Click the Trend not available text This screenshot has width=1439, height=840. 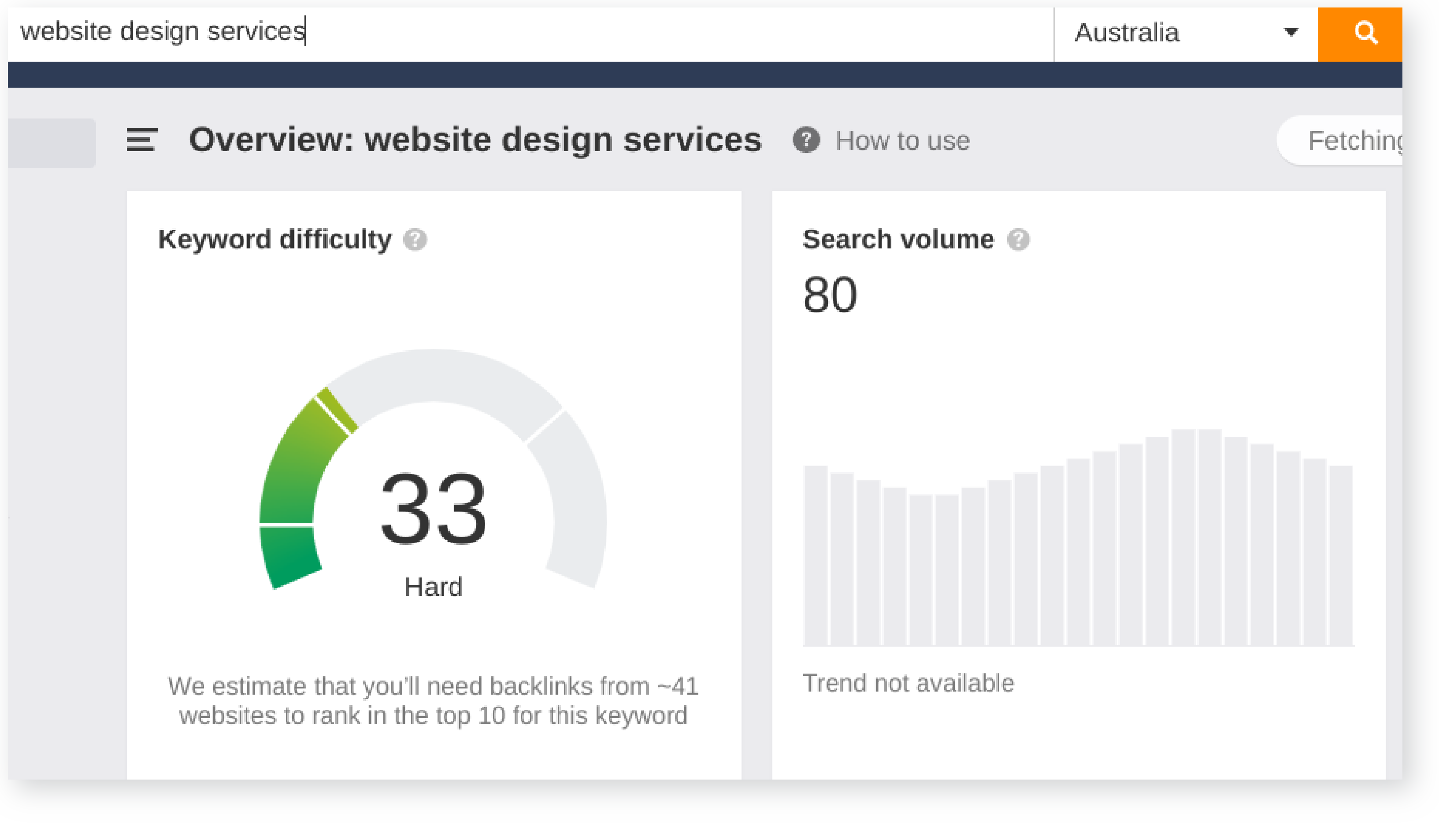point(908,683)
